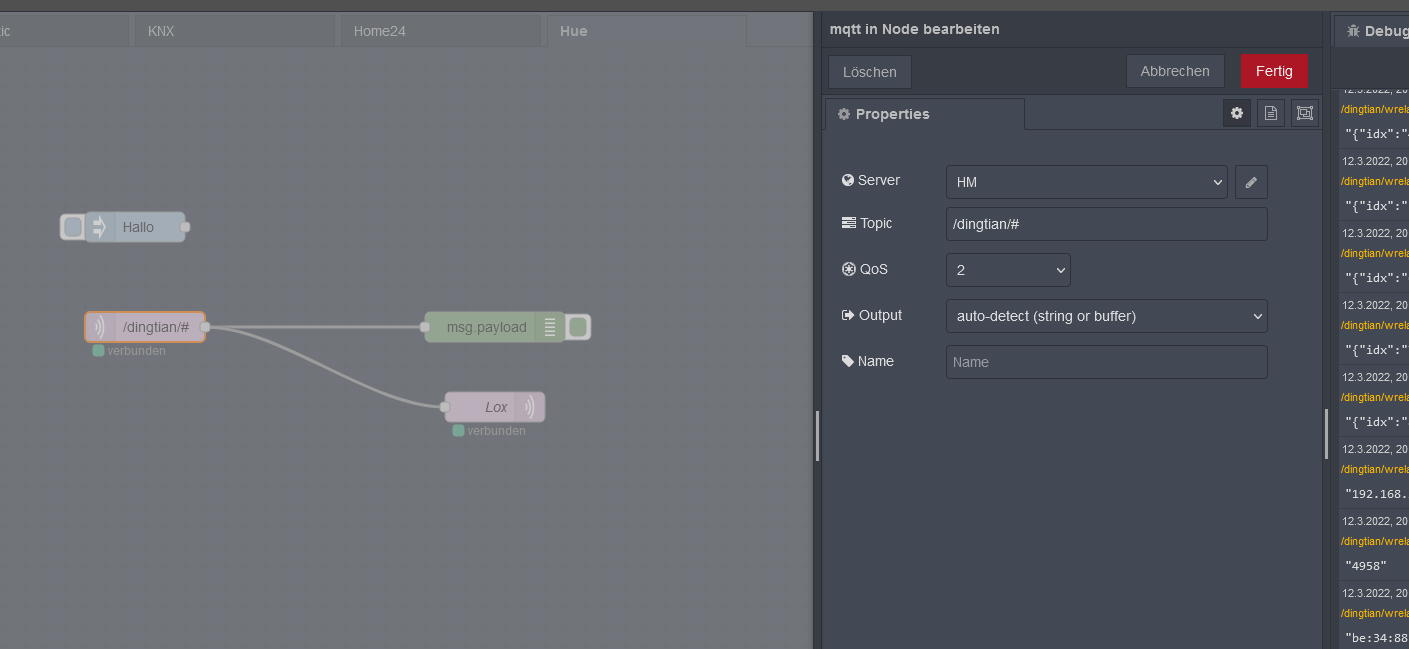Click the Hallo inject node arrow icon
Viewport: 1409px width, 649px height.
pyautogui.click(x=99, y=227)
